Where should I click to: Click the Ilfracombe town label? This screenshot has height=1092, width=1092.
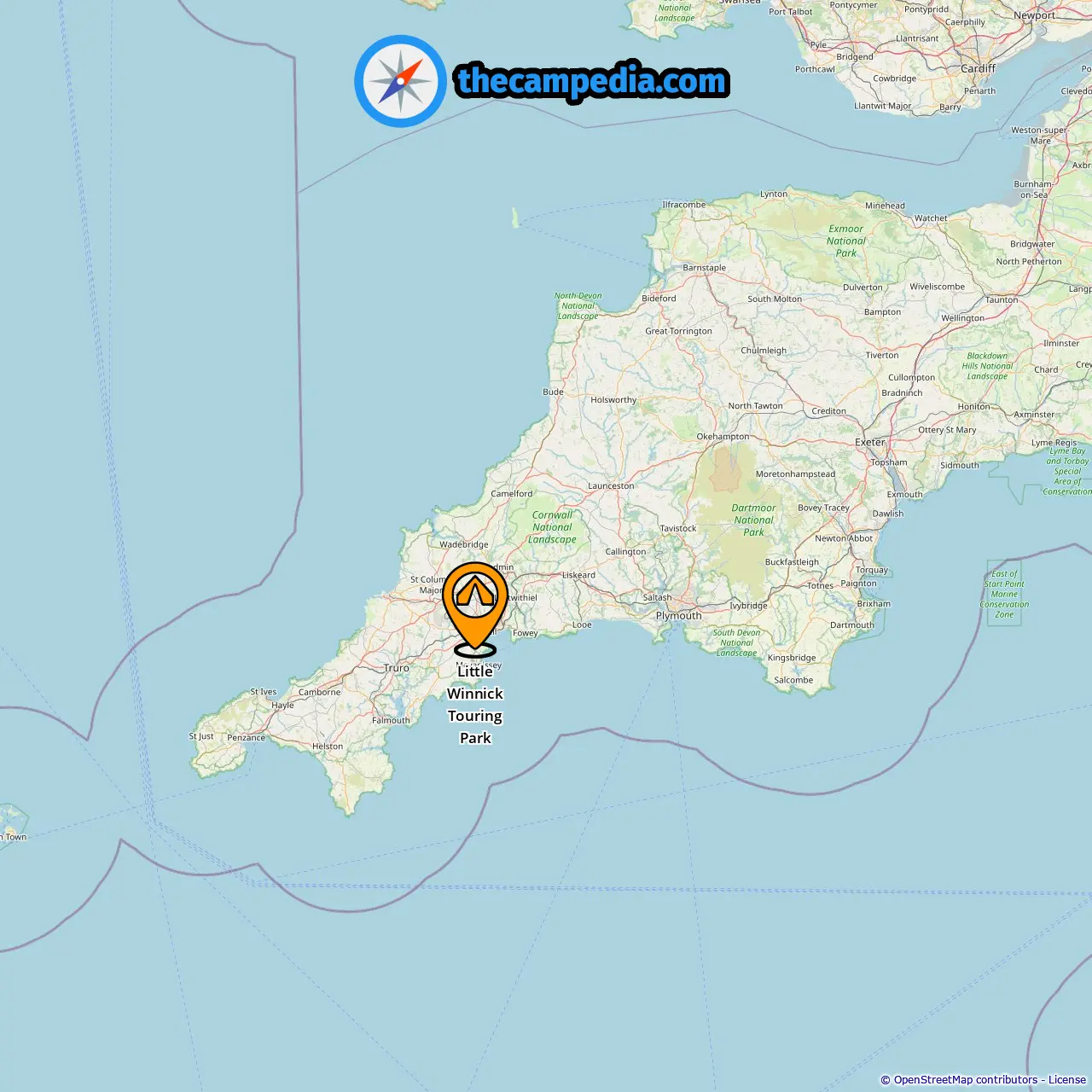click(x=684, y=205)
